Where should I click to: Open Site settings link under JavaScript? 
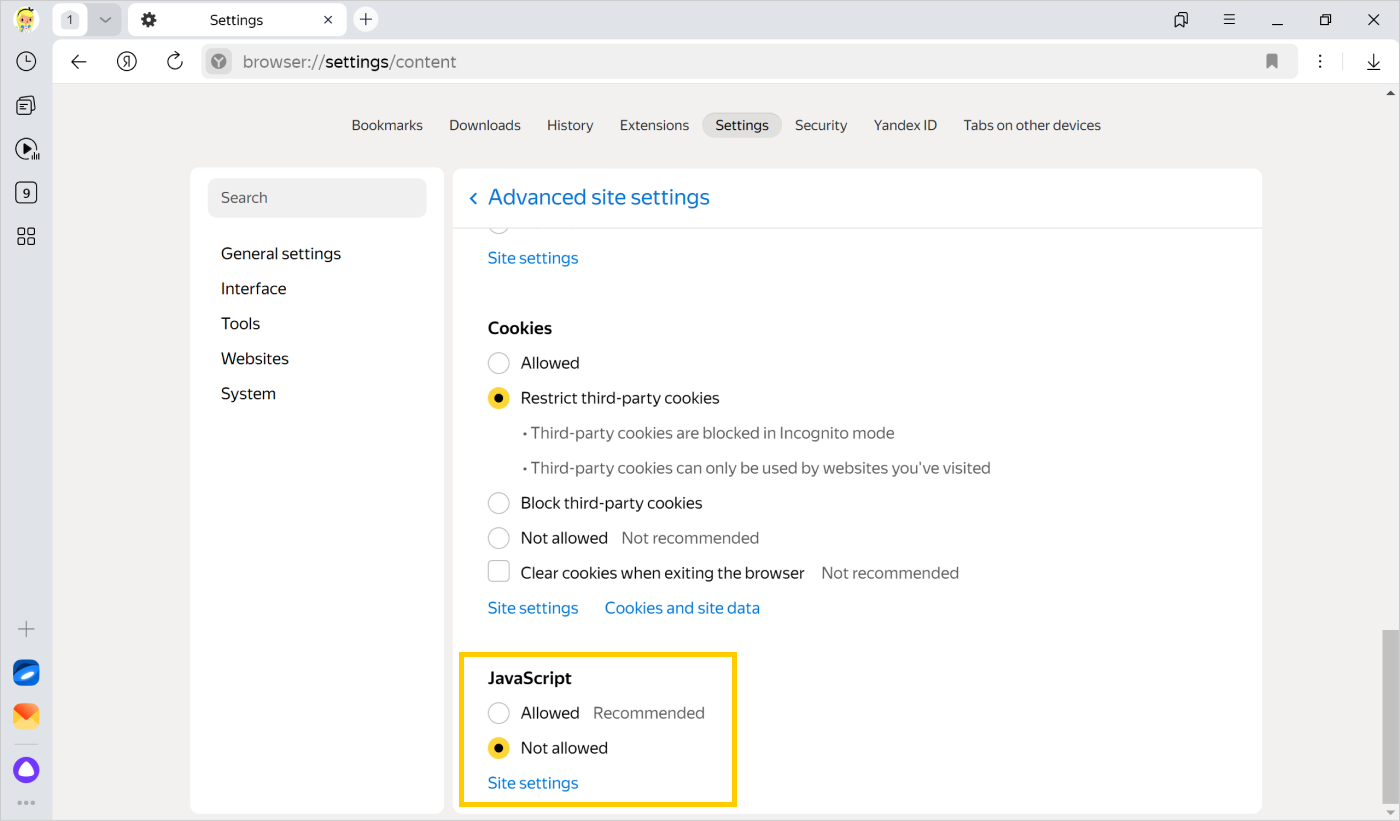pyautogui.click(x=533, y=783)
